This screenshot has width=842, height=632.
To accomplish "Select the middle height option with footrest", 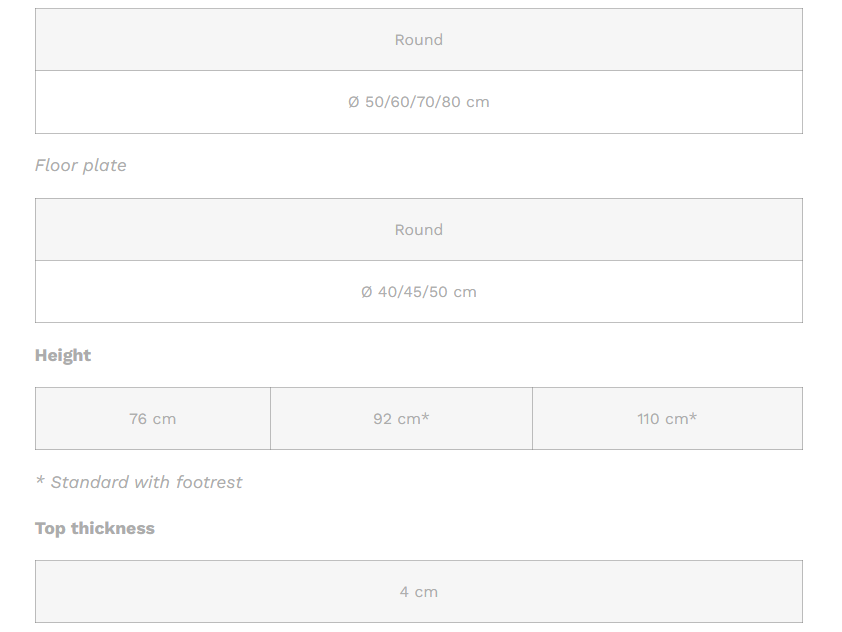I will [401, 419].
